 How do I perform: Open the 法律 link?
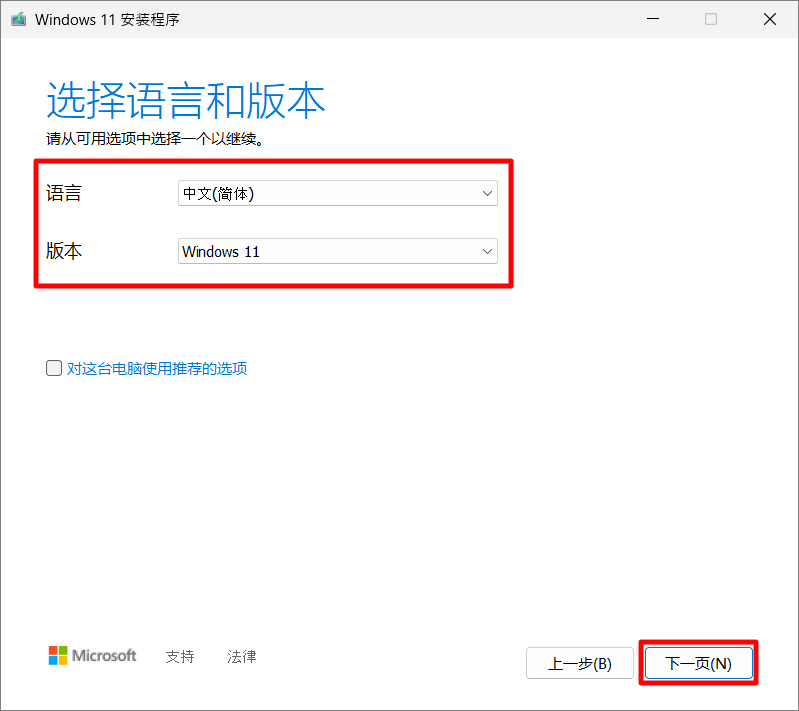click(x=242, y=656)
